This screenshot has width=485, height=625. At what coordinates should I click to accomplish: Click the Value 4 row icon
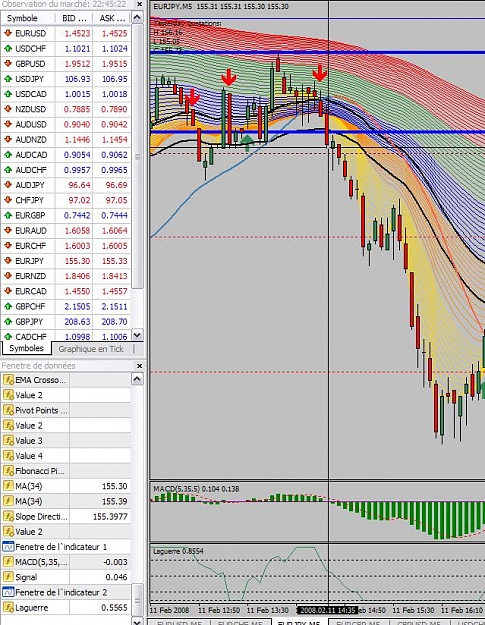click(8, 456)
